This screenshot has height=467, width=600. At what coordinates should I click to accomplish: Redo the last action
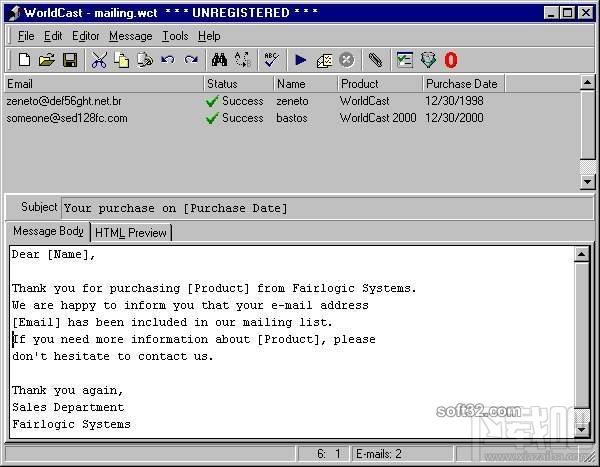pos(191,60)
